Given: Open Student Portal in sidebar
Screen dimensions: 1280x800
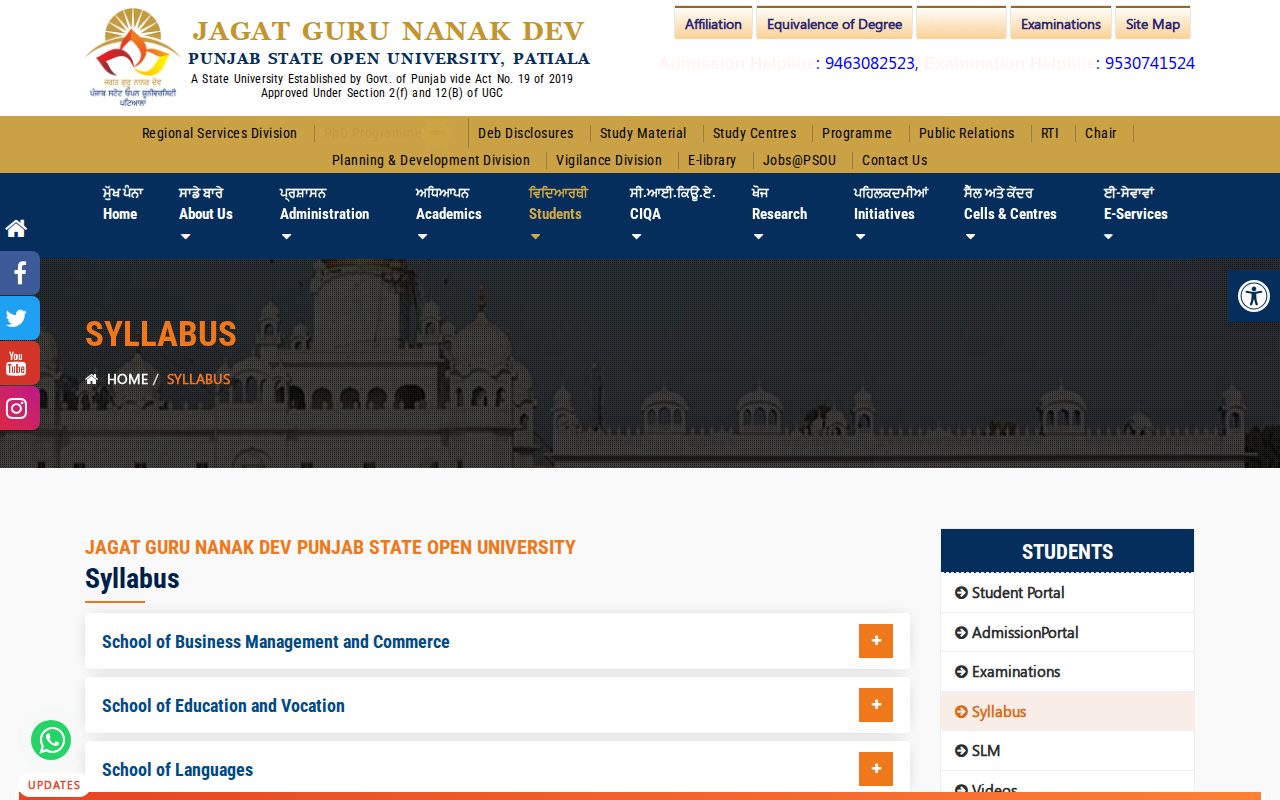Looking at the screenshot, I should click(1067, 593).
